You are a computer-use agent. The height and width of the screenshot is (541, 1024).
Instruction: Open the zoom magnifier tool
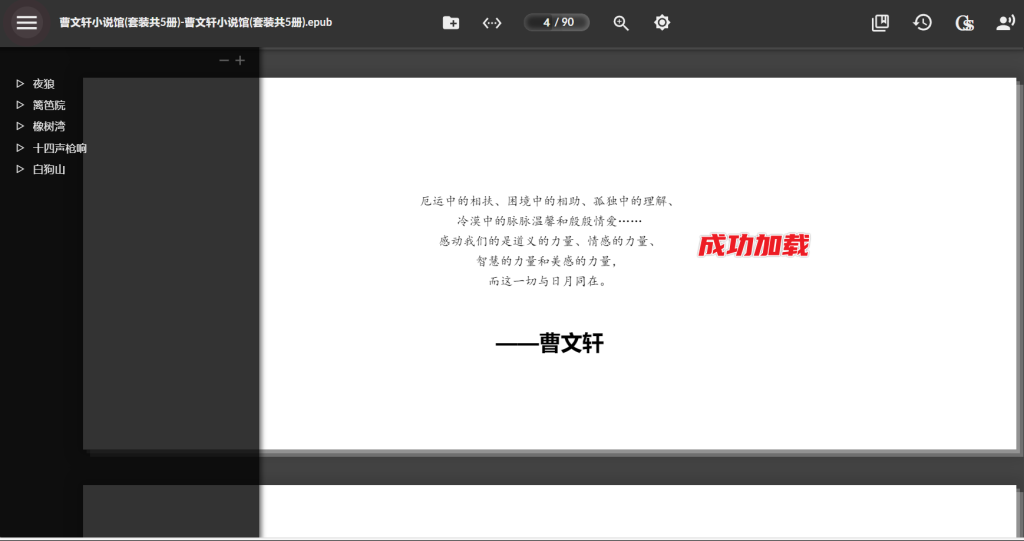pyautogui.click(x=621, y=23)
